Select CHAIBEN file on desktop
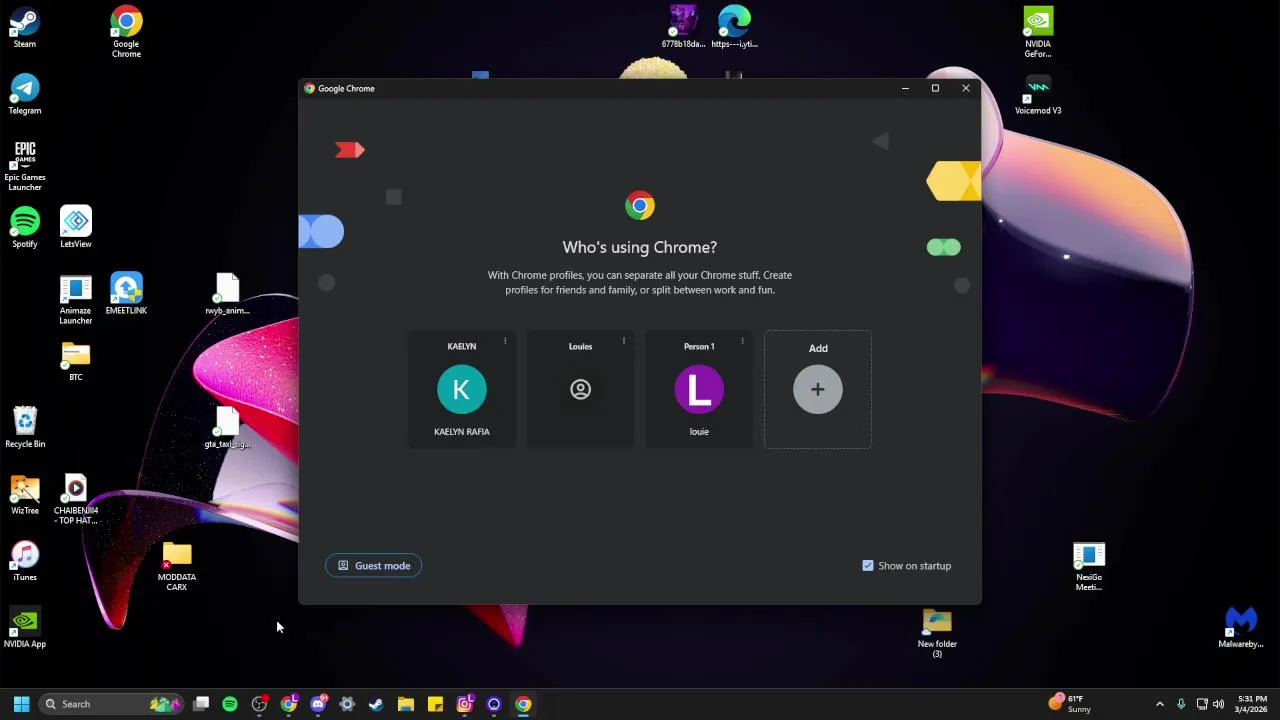Viewport: 1280px width, 720px height. pyautogui.click(x=76, y=499)
